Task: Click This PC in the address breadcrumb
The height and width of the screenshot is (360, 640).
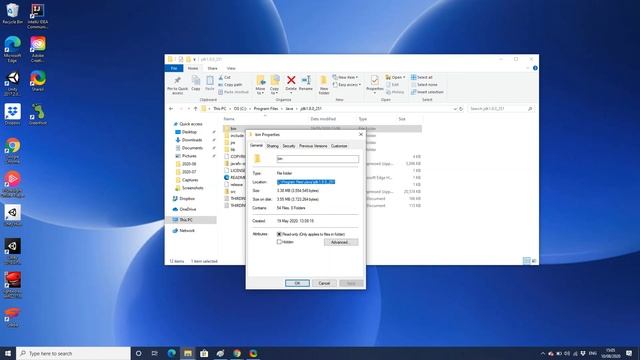Action: (220, 109)
